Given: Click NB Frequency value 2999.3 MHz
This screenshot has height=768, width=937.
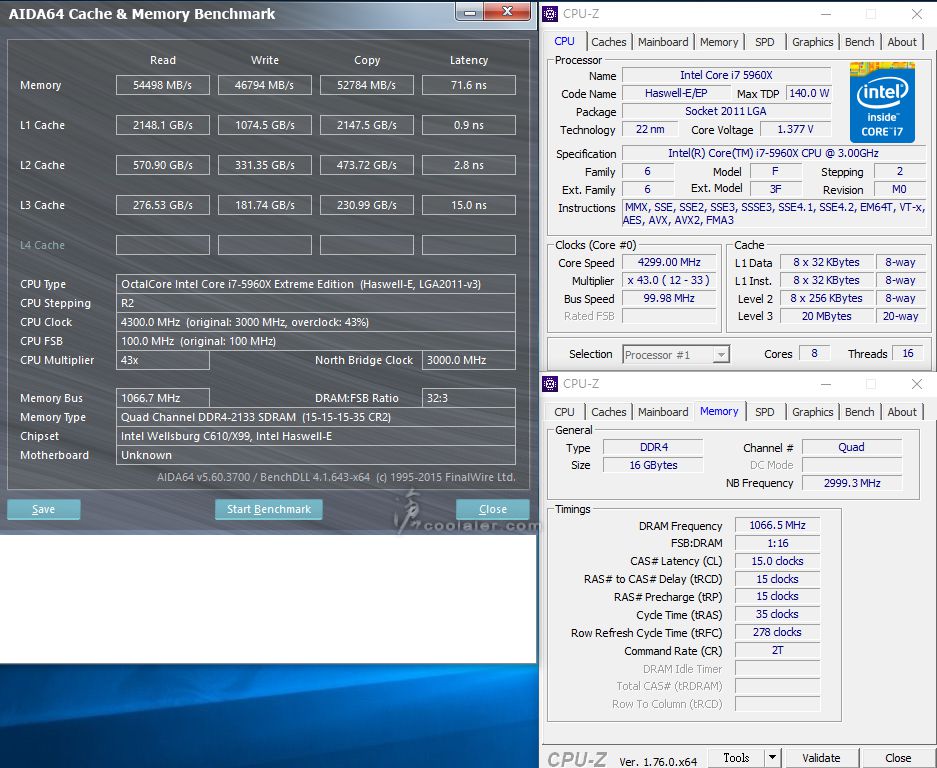Looking at the screenshot, I should (852, 483).
